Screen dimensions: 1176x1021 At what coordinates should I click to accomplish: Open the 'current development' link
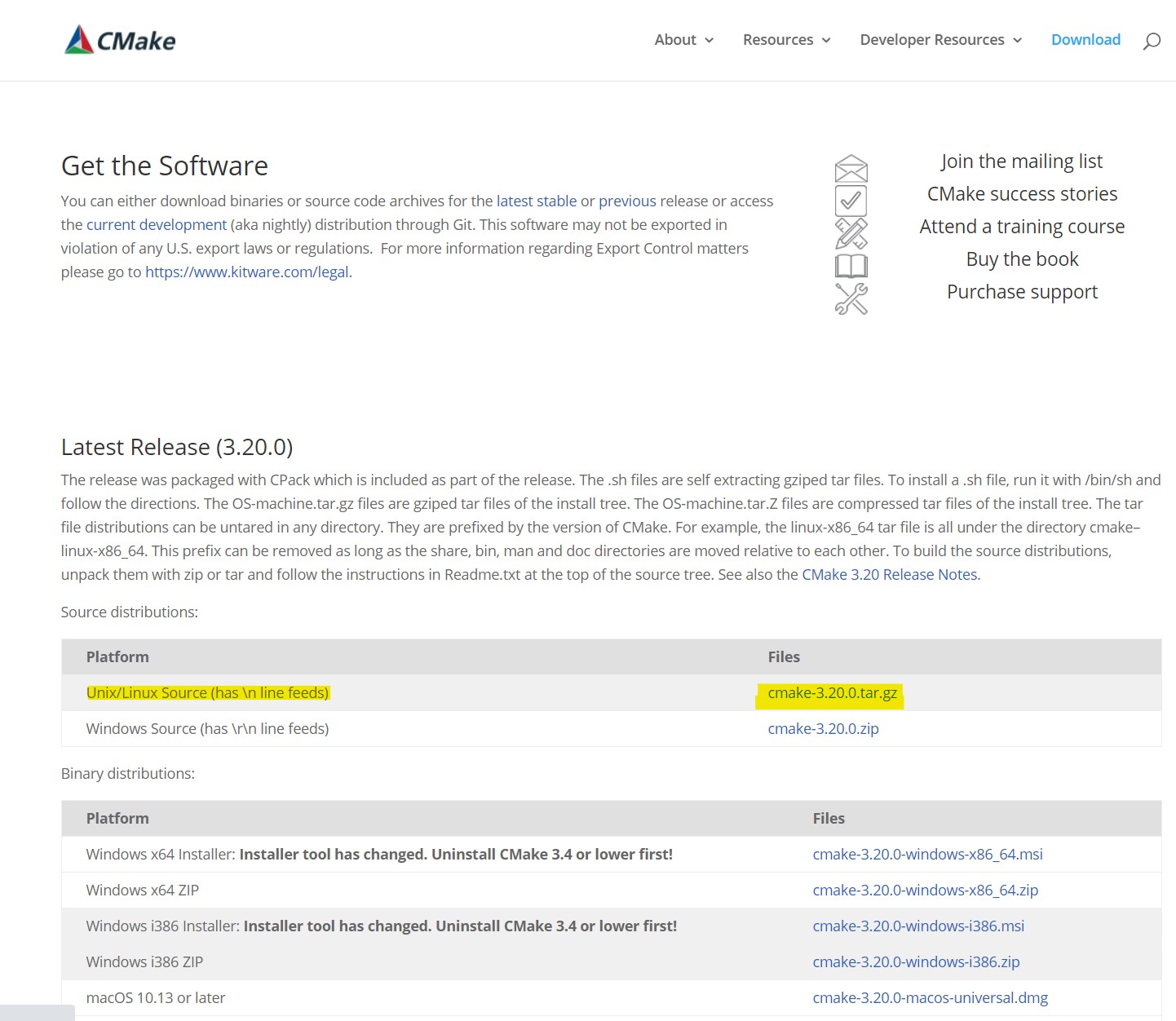pos(157,225)
